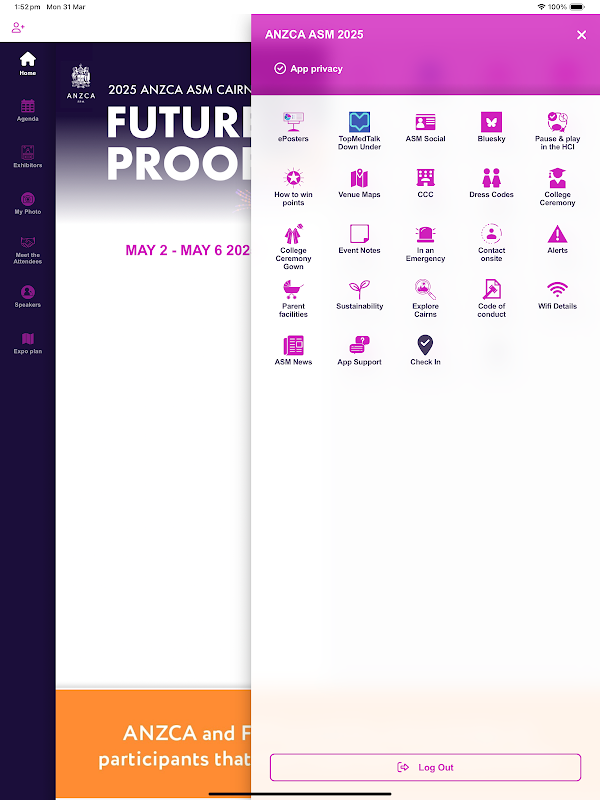The width and height of the screenshot is (600, 800).
Task: Open Agenda in the sidebar
Action: (x=28, y=110)
